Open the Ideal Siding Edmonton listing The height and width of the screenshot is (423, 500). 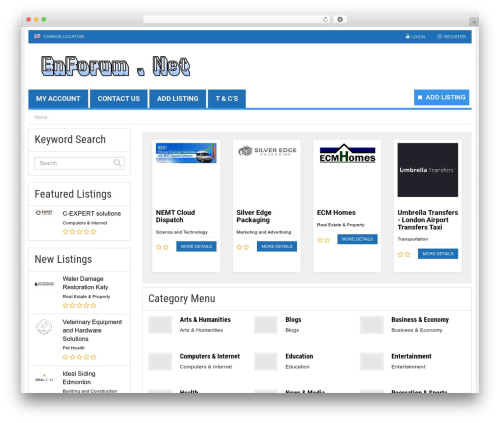(79, 378)
